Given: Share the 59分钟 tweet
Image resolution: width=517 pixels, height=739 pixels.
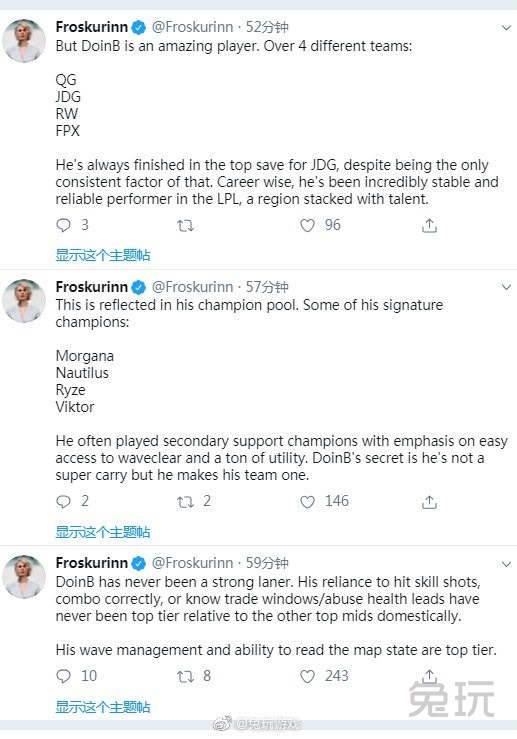Looking at the screenshot, I should [429, 676].
